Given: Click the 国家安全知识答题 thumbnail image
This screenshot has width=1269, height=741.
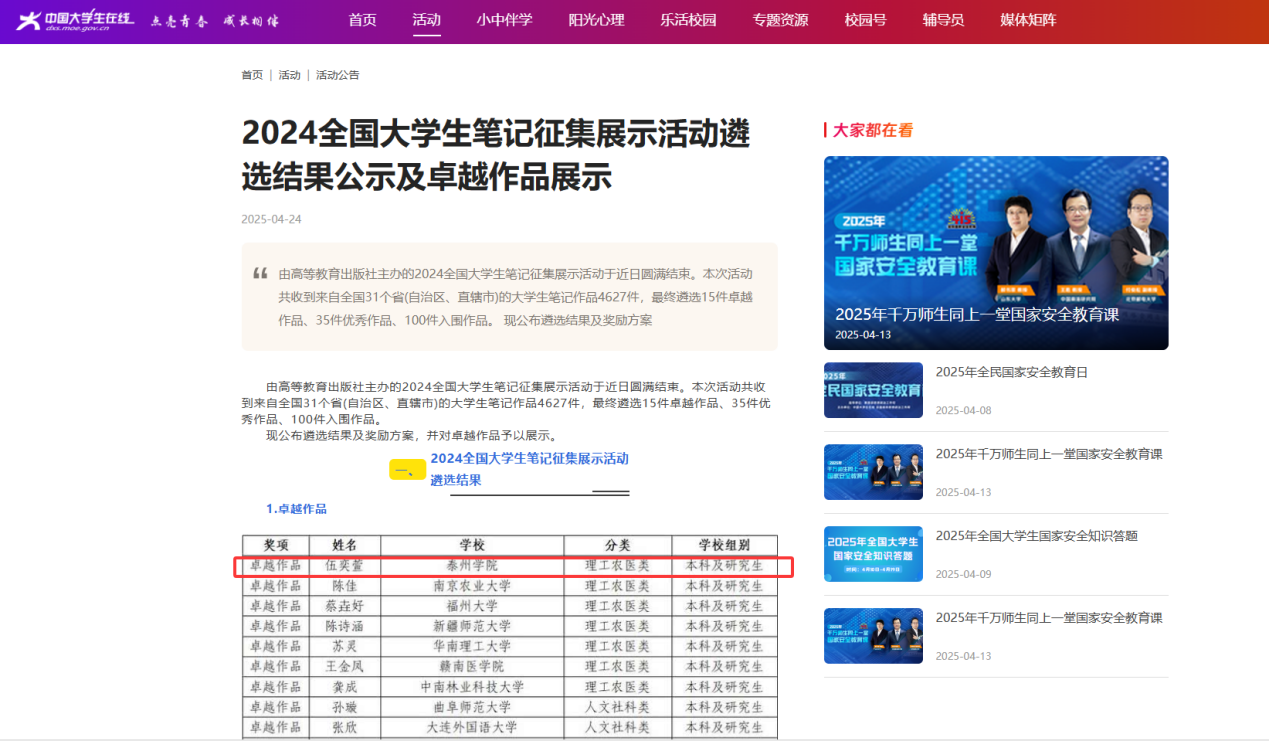Looking at the screenshot, I should coord(873,554).
